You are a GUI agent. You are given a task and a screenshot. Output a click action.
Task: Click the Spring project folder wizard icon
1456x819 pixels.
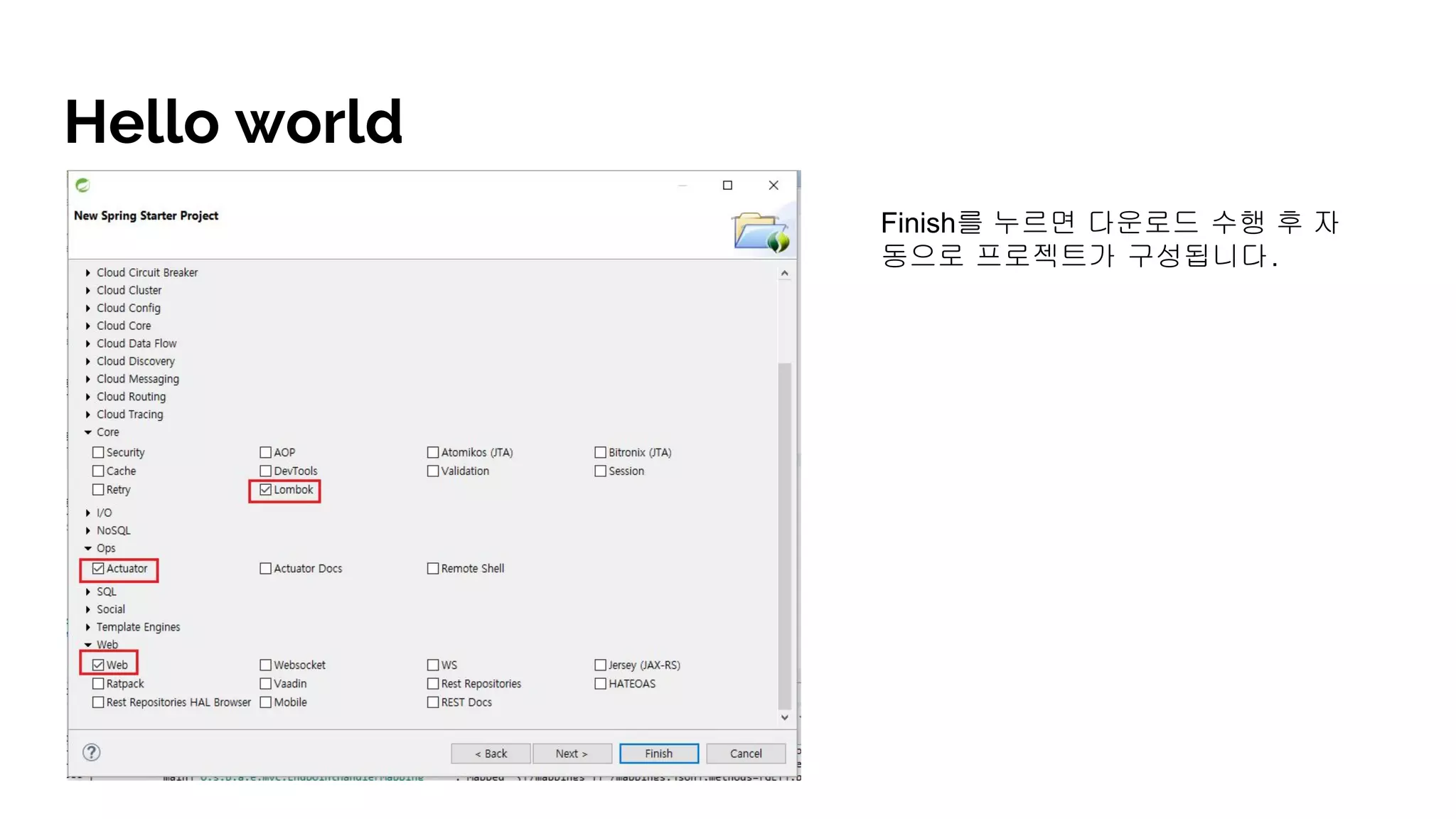tap(760, 232)
